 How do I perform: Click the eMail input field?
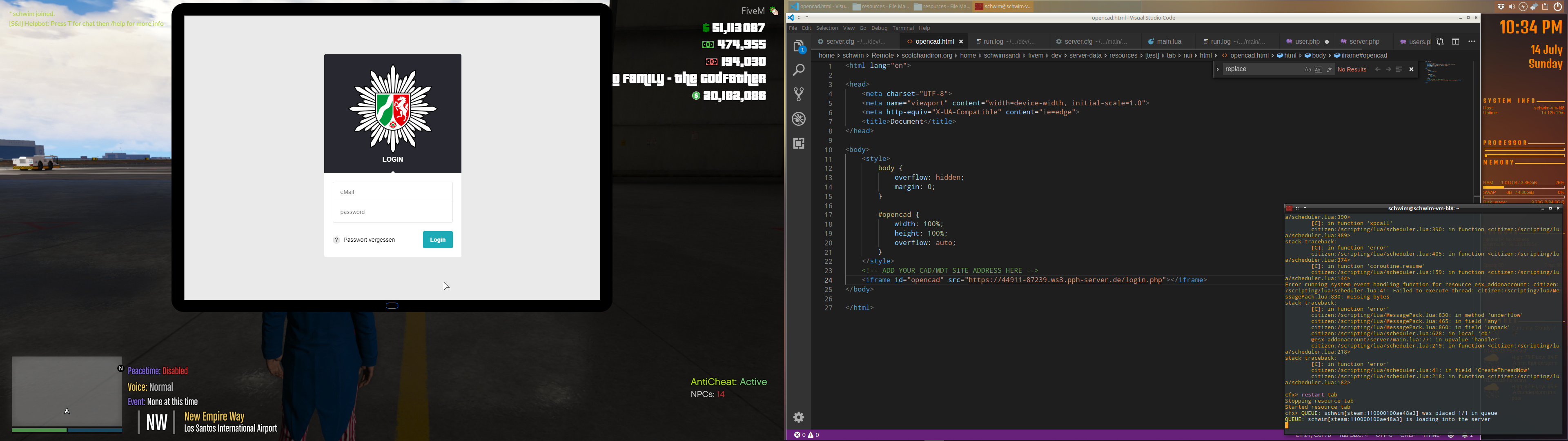click(392, 192)
